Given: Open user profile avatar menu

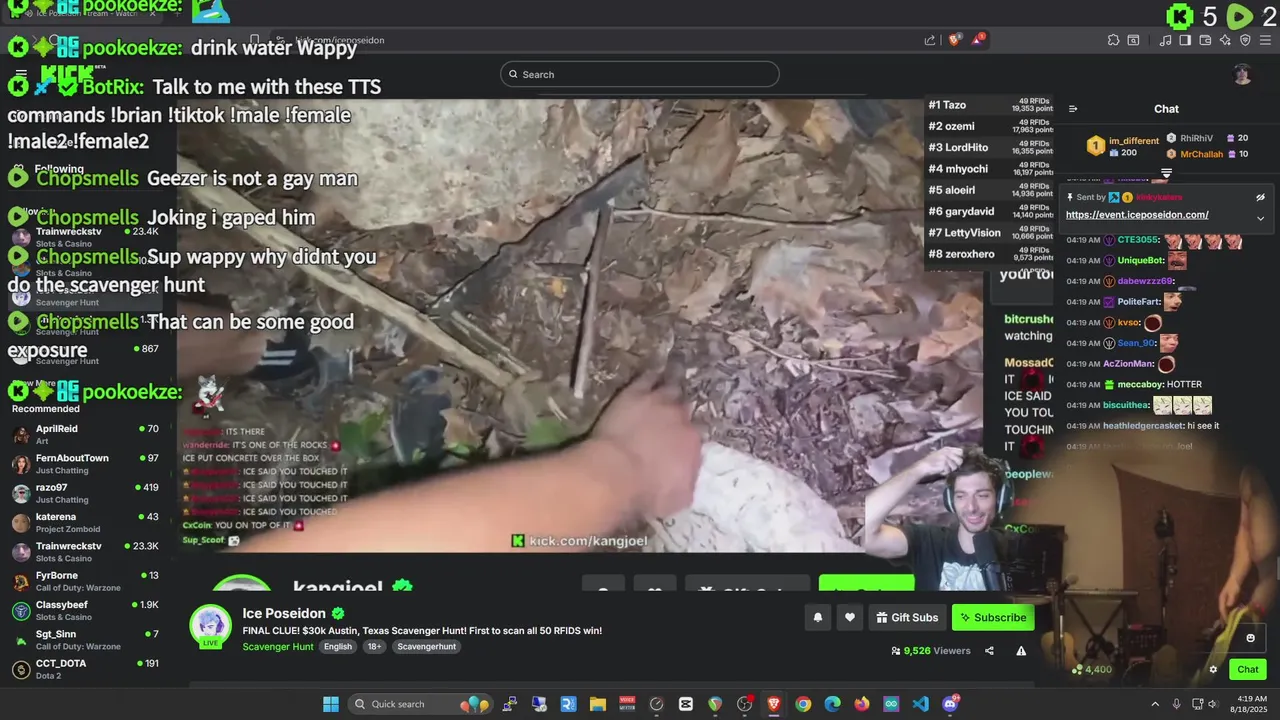Looking at the screenshot, I should tap(1242, 74).
